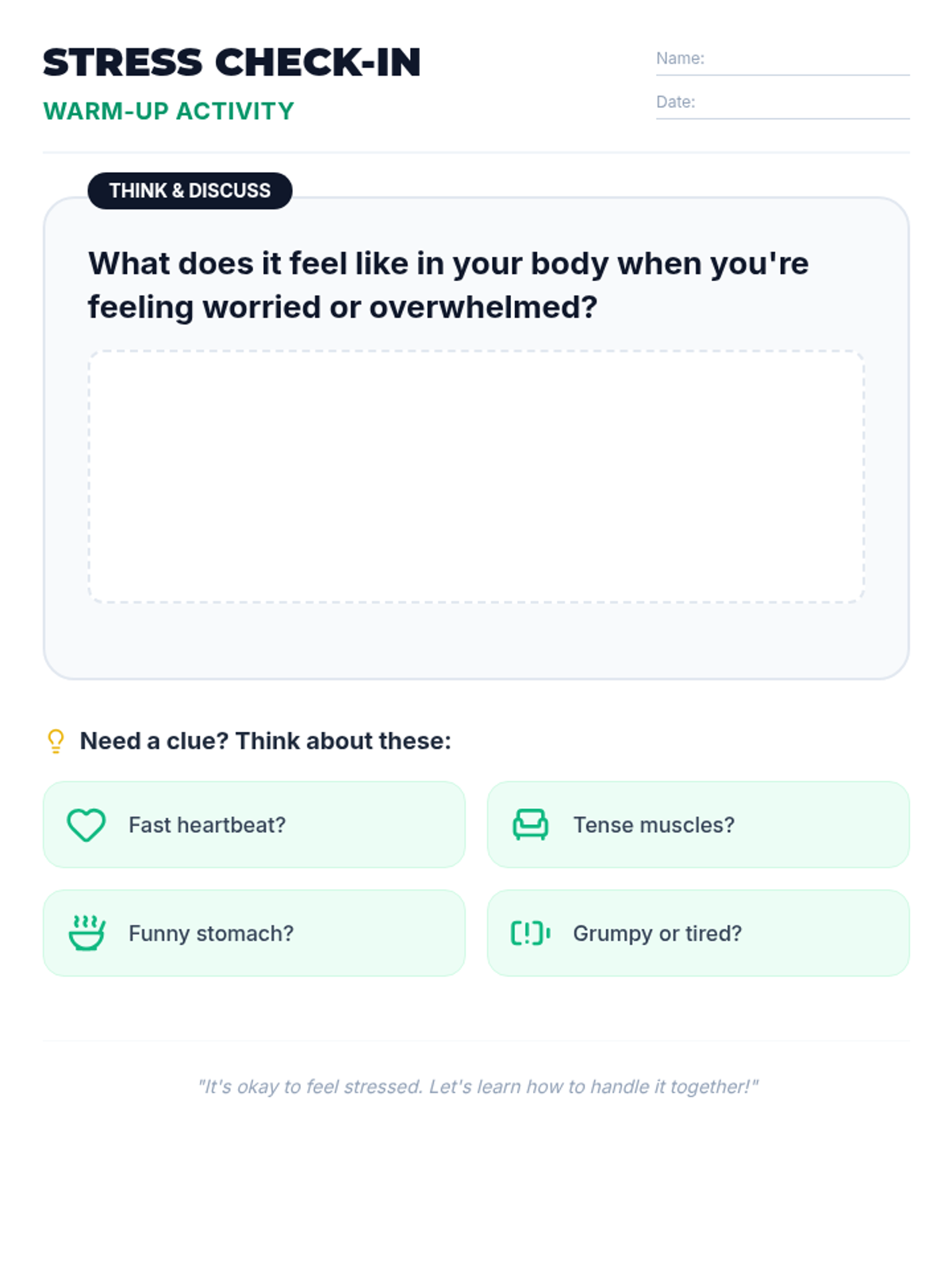The height and width of the screenshot is (1270, 952).
Task: Click the STRESS CHECK-IN title
Action: (x=232, y=63)
